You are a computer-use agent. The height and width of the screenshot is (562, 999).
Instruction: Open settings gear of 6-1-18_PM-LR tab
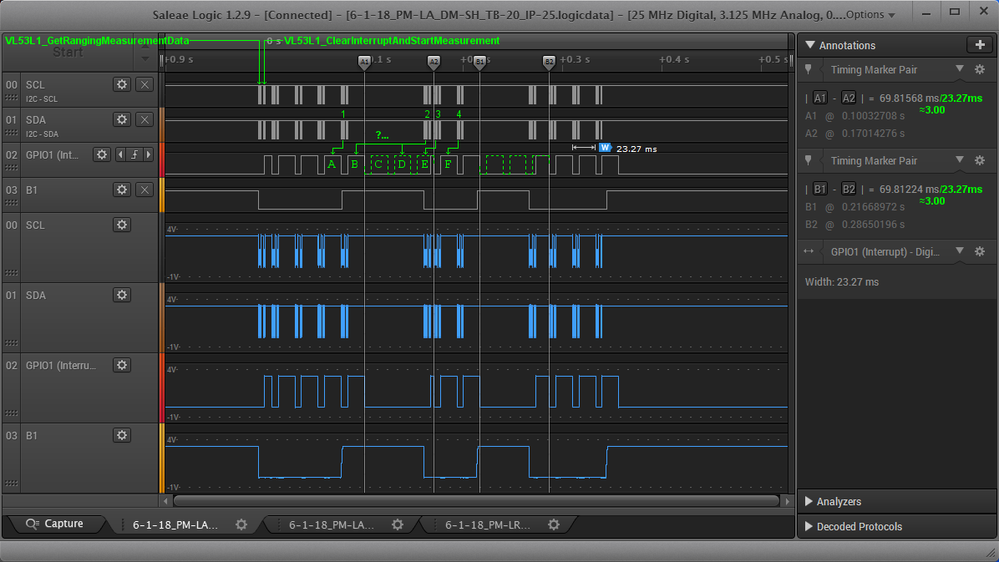(x=554, y=524)
